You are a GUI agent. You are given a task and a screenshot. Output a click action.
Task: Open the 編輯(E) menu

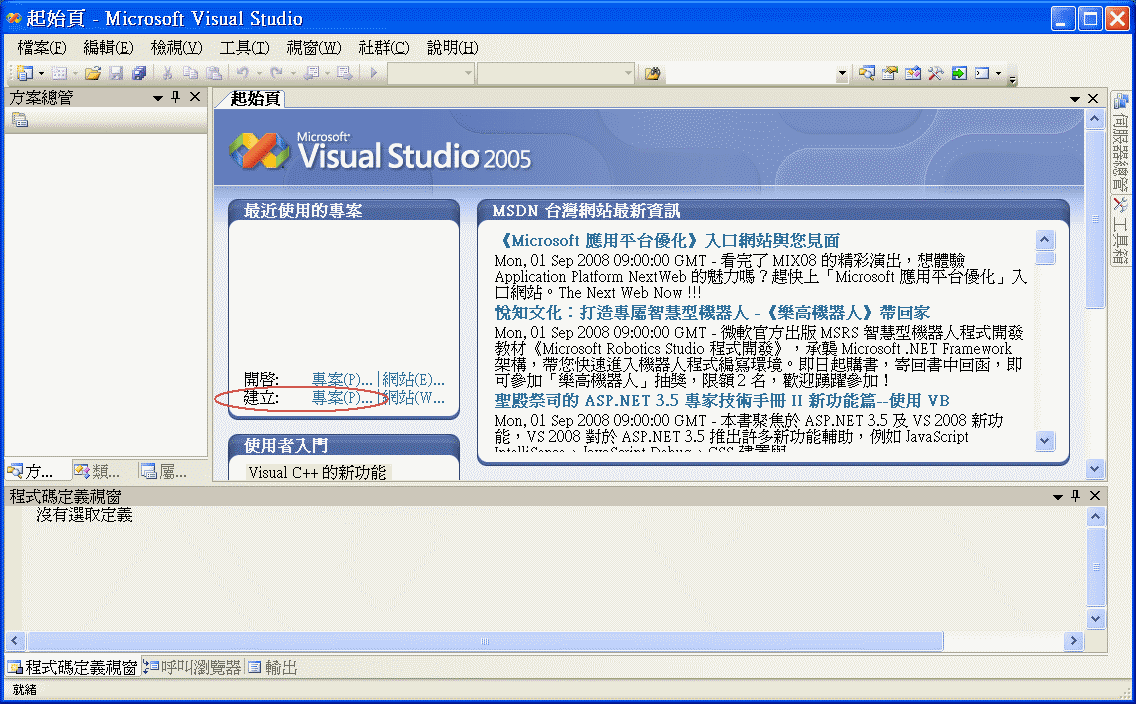[108, 48]
